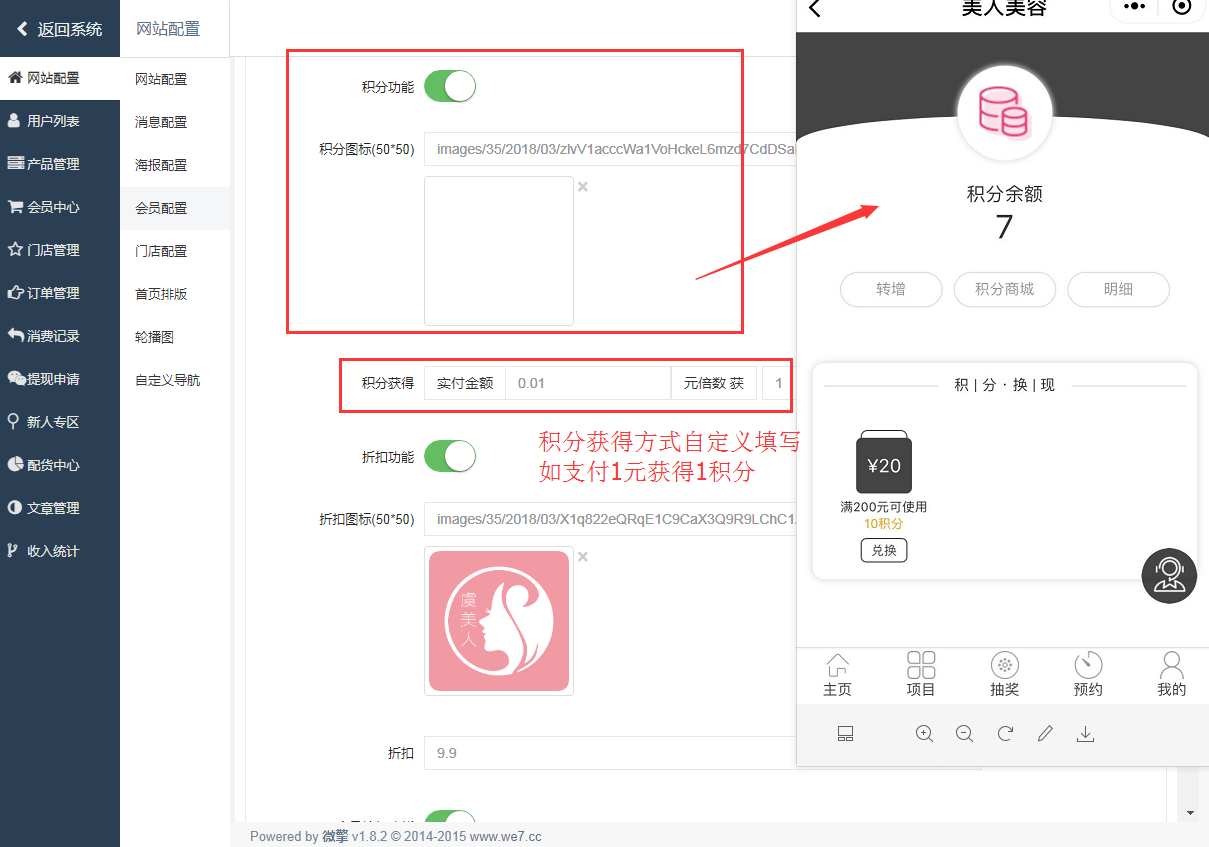Toggle the 折扣功能 switch

[450, 456]
